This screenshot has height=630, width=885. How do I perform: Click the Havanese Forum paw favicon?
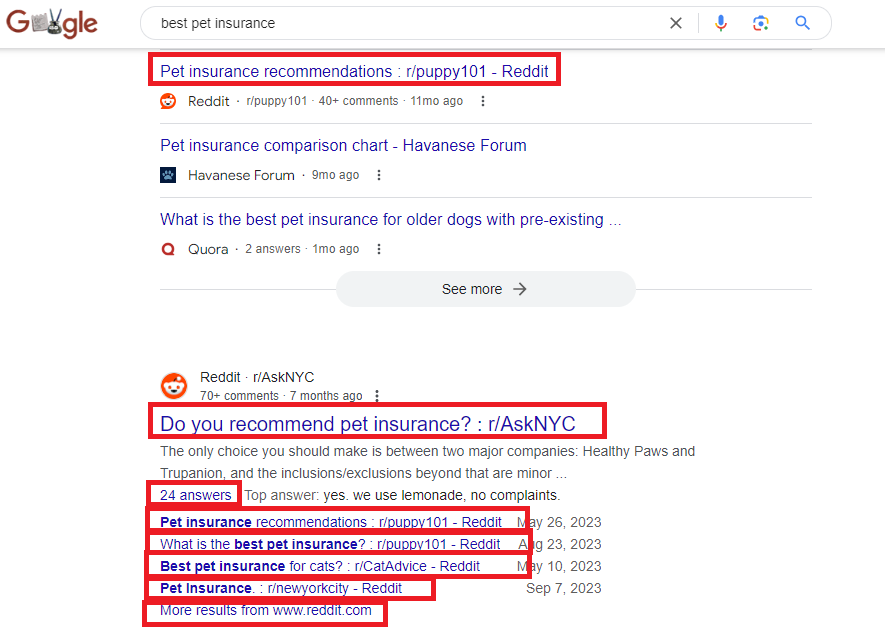168,175
